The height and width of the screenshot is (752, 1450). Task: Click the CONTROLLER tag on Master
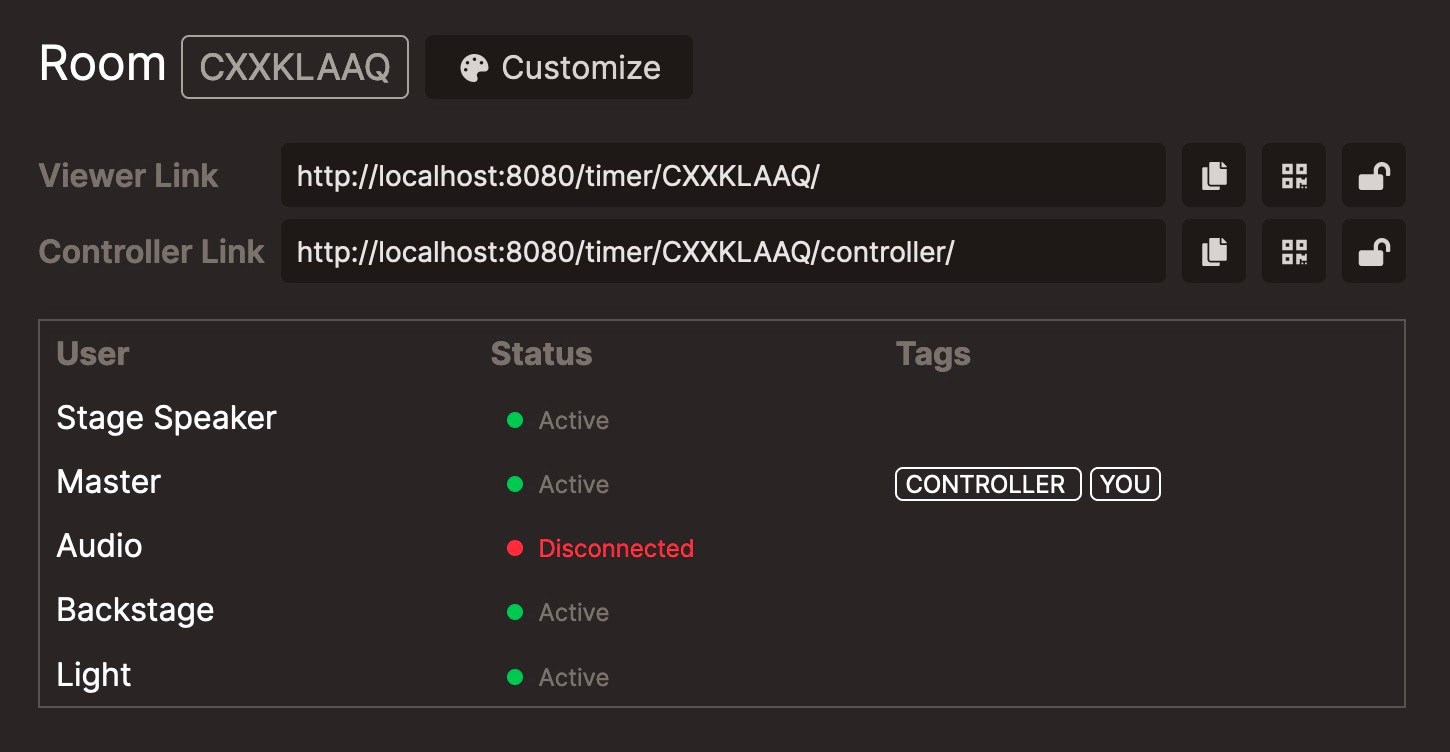pyautogui.click(x=987, y=484)
